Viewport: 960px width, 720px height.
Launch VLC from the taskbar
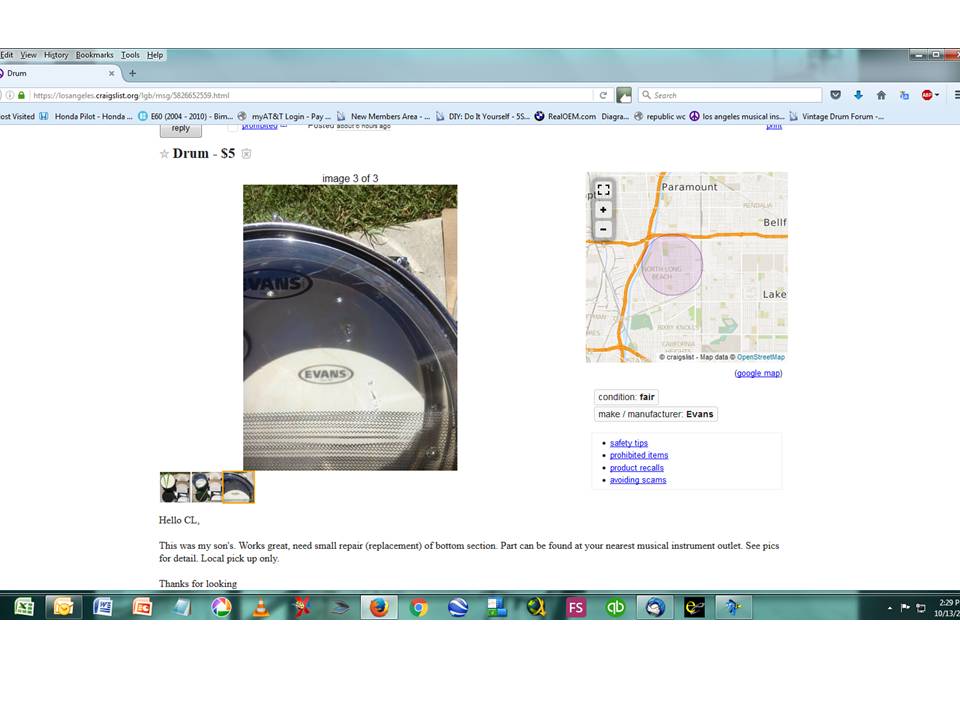tap(260, 607)
